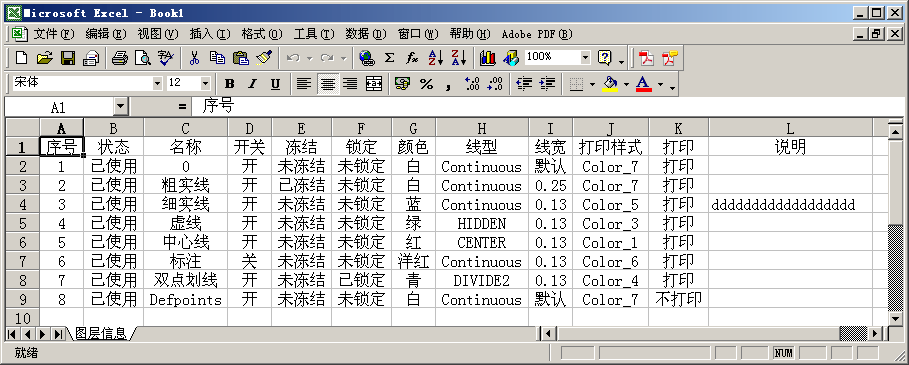Screen dimensions: 909x365
Task: Click the AutoSum sigma icon
Action: pos(390,57)
